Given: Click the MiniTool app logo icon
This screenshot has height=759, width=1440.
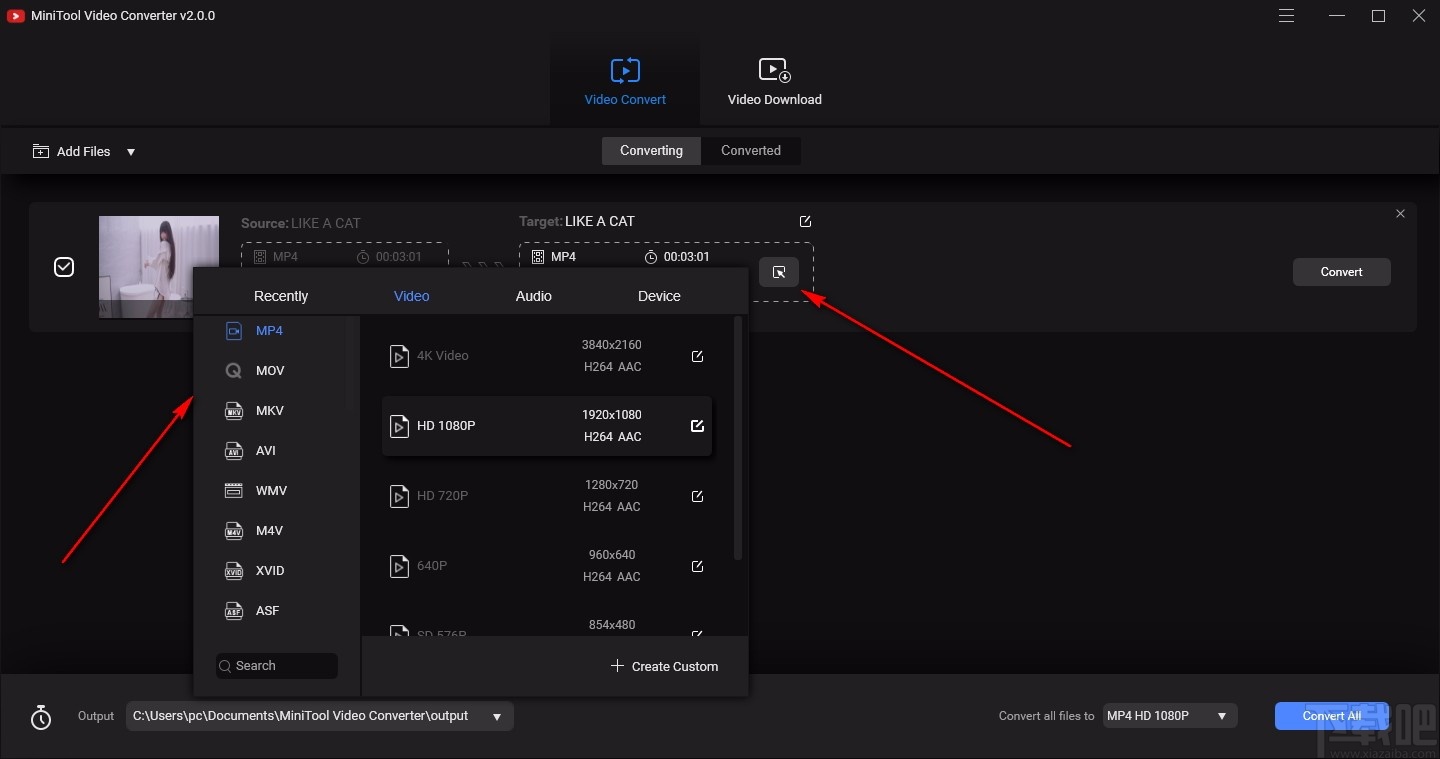Looking at the screenshot, I should point(16,15).
